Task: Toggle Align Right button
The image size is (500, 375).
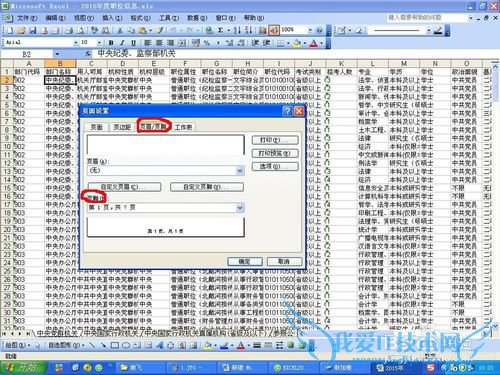Action: (170, 43)
